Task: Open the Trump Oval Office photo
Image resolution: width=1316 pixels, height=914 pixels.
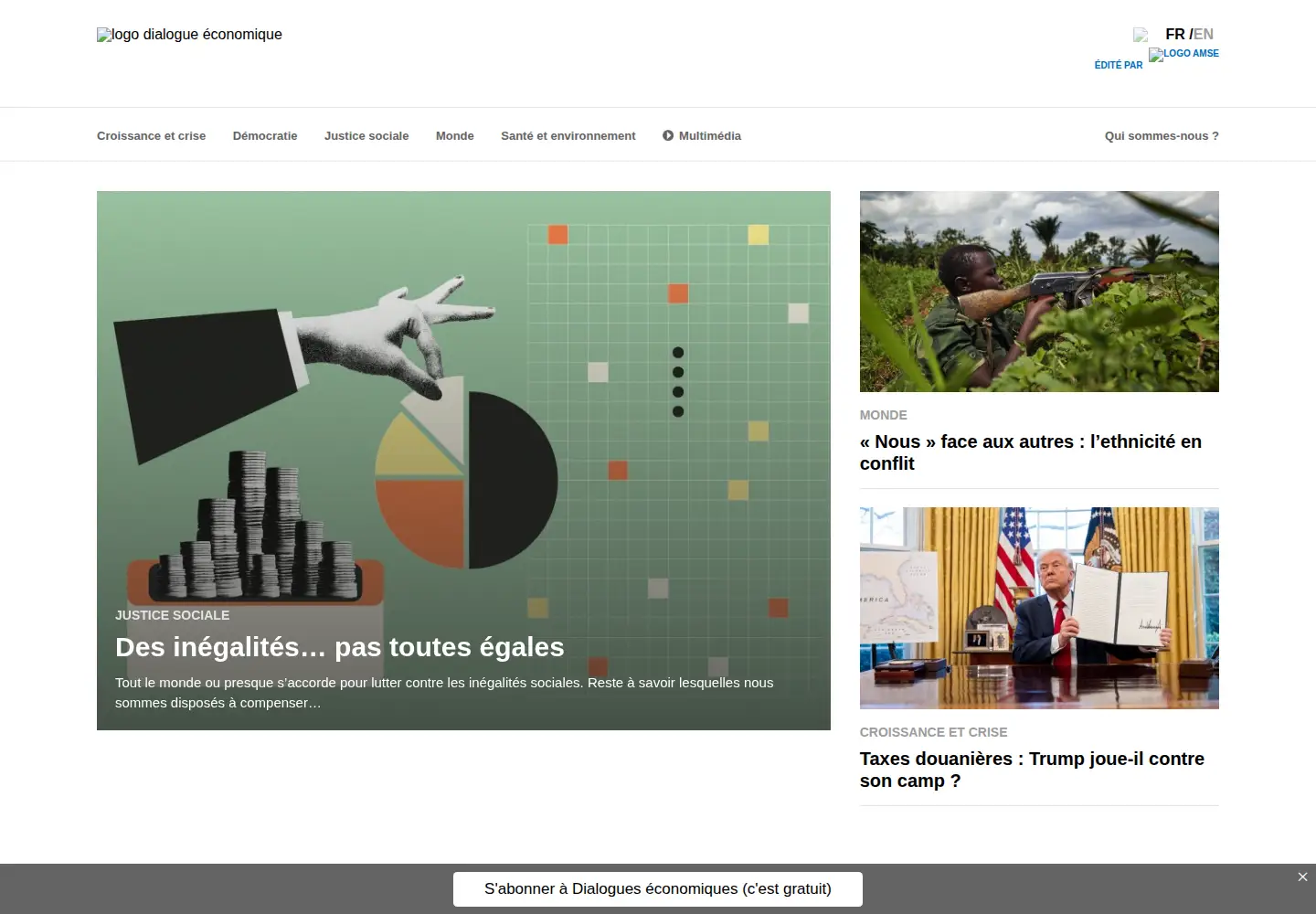Action: tap(1039, 608)
